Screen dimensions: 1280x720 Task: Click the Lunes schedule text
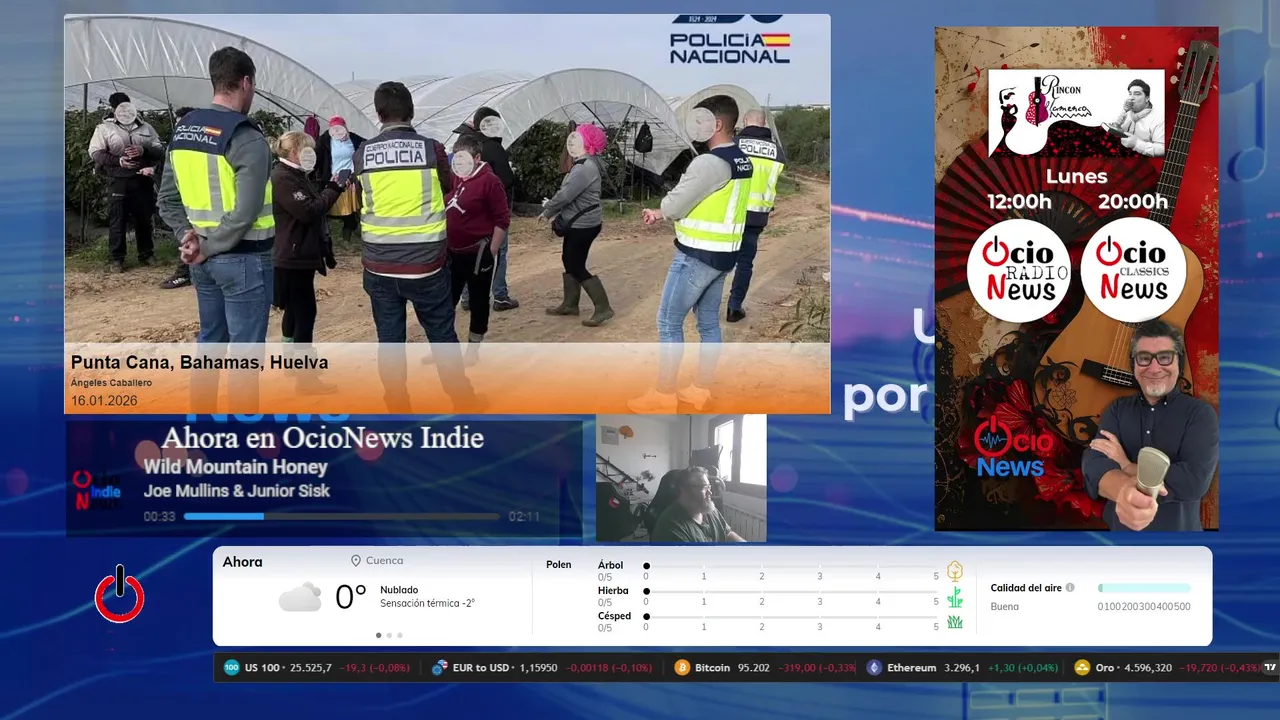point(1076,177)
